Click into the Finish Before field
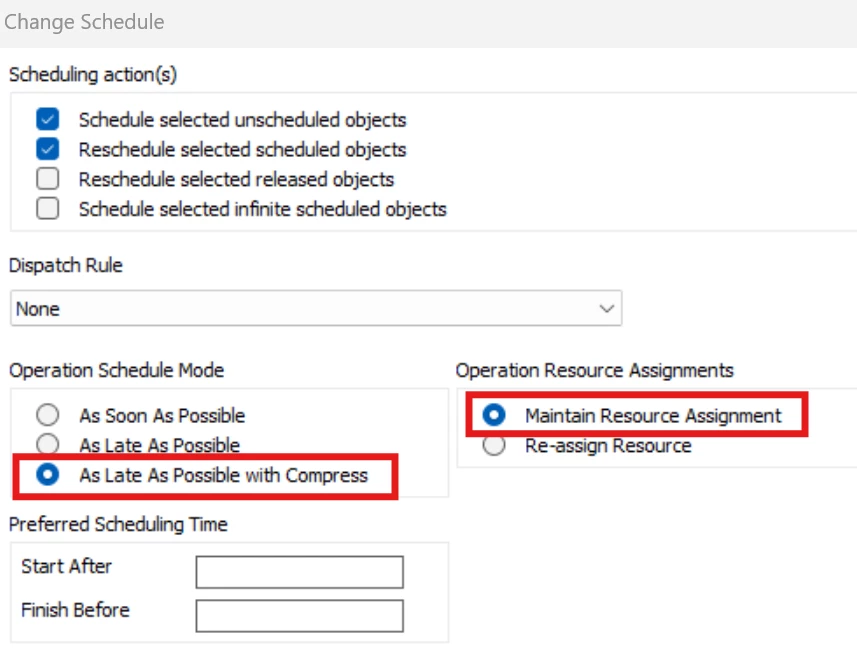 click(299, 616)
